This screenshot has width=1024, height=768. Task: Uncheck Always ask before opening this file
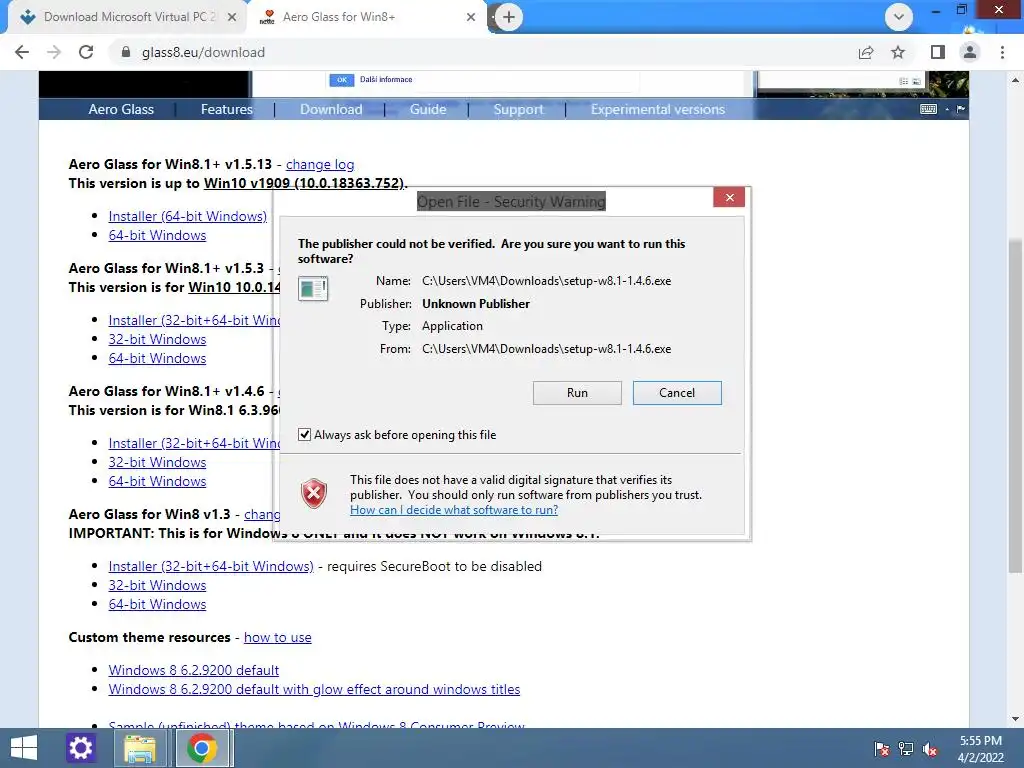coord(304,434)
